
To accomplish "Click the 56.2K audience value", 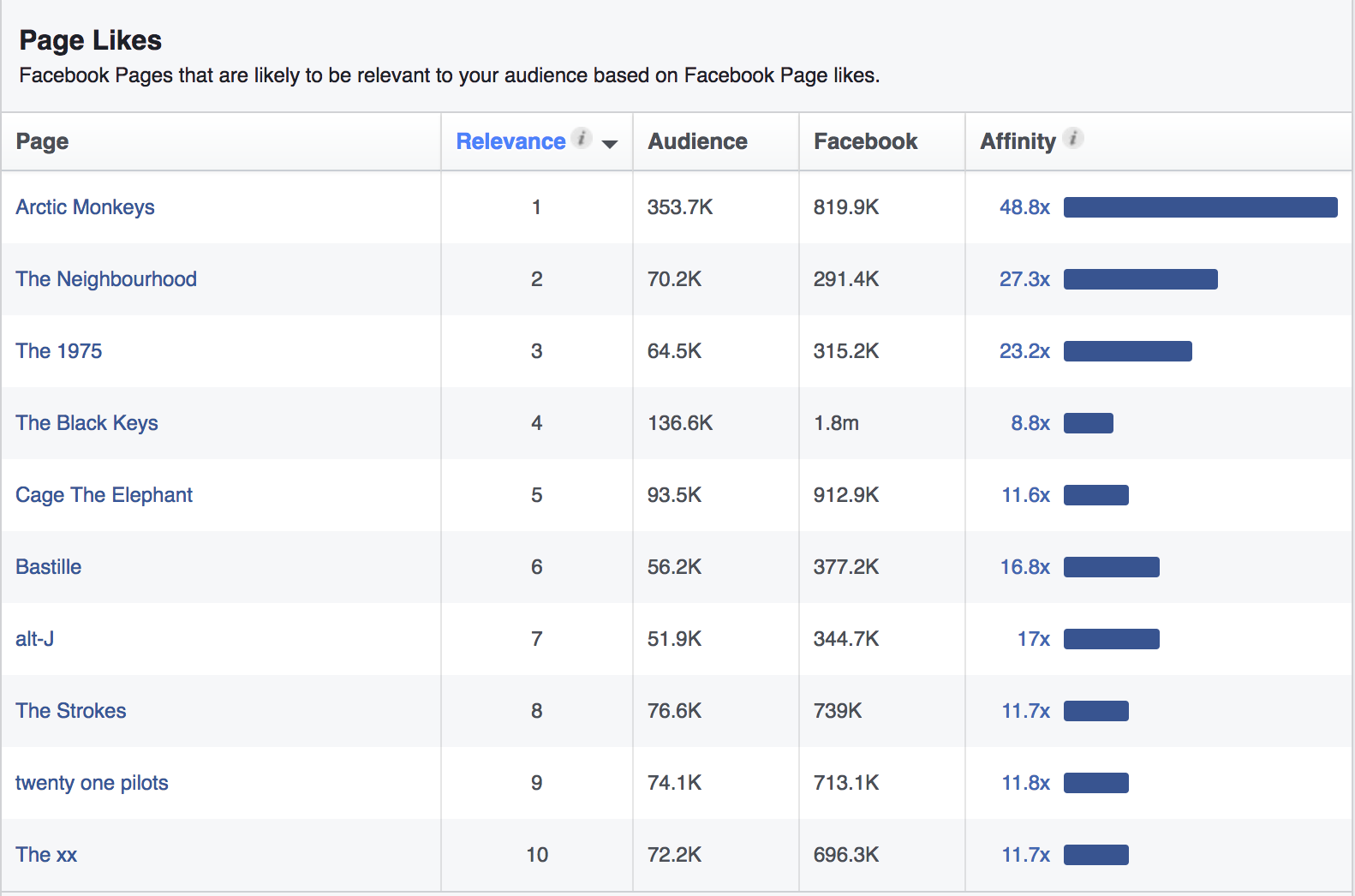I will (x=674, y=567).
